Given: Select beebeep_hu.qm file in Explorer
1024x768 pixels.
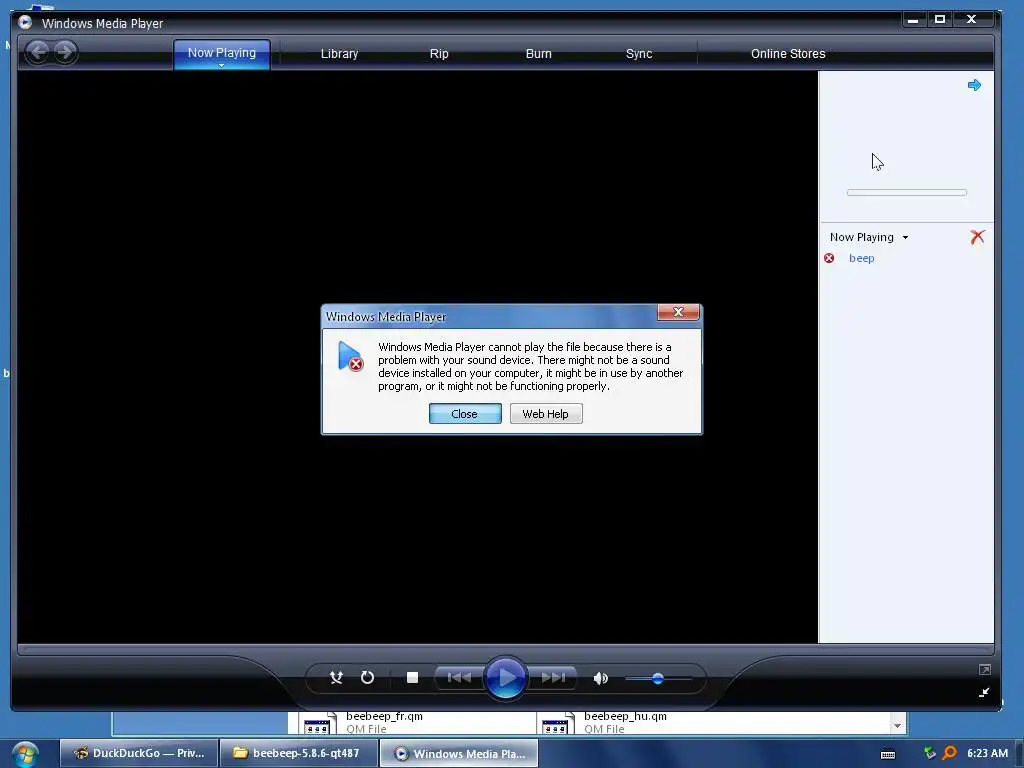Looking at the screenshot, I should [x=625, y=716].
